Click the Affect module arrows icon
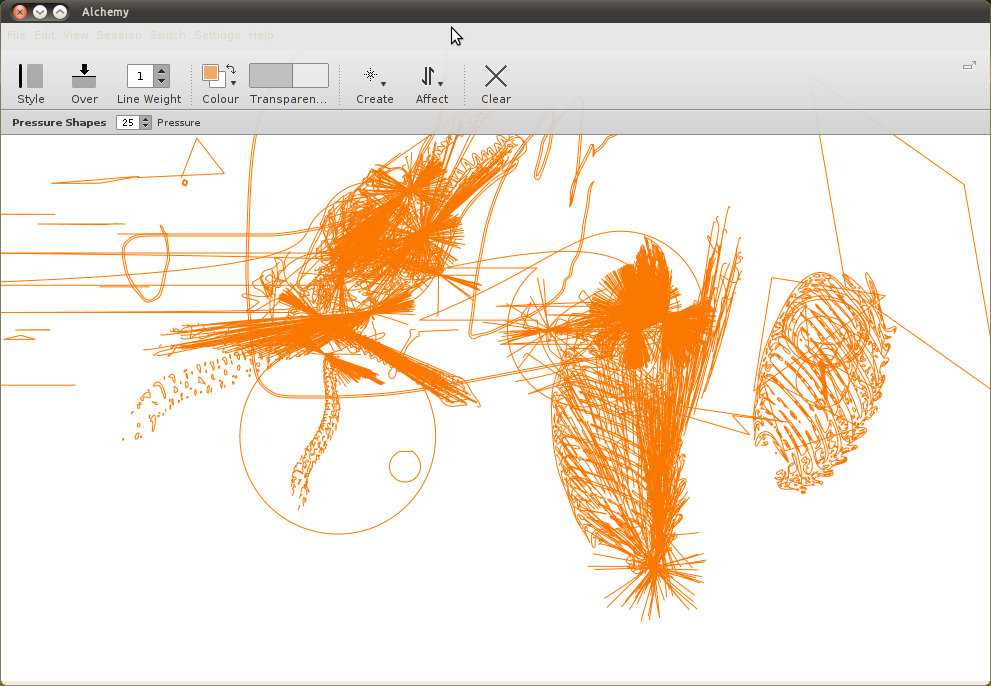 [428, 74]
